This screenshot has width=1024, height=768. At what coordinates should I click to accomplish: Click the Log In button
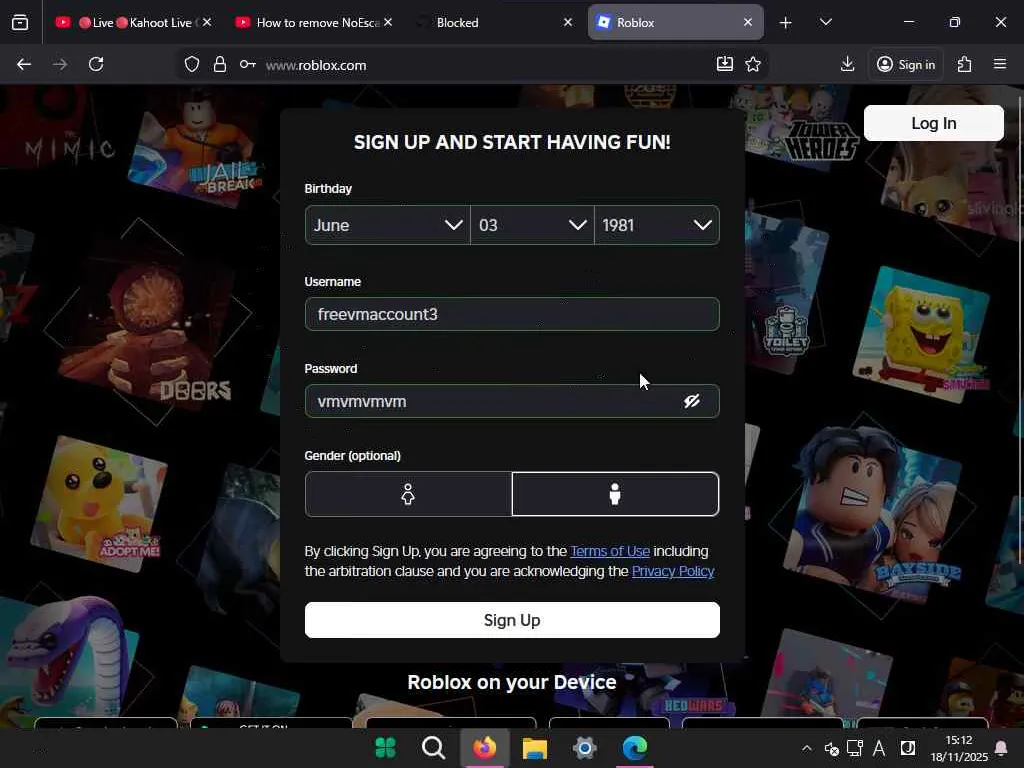click(933, 123)
